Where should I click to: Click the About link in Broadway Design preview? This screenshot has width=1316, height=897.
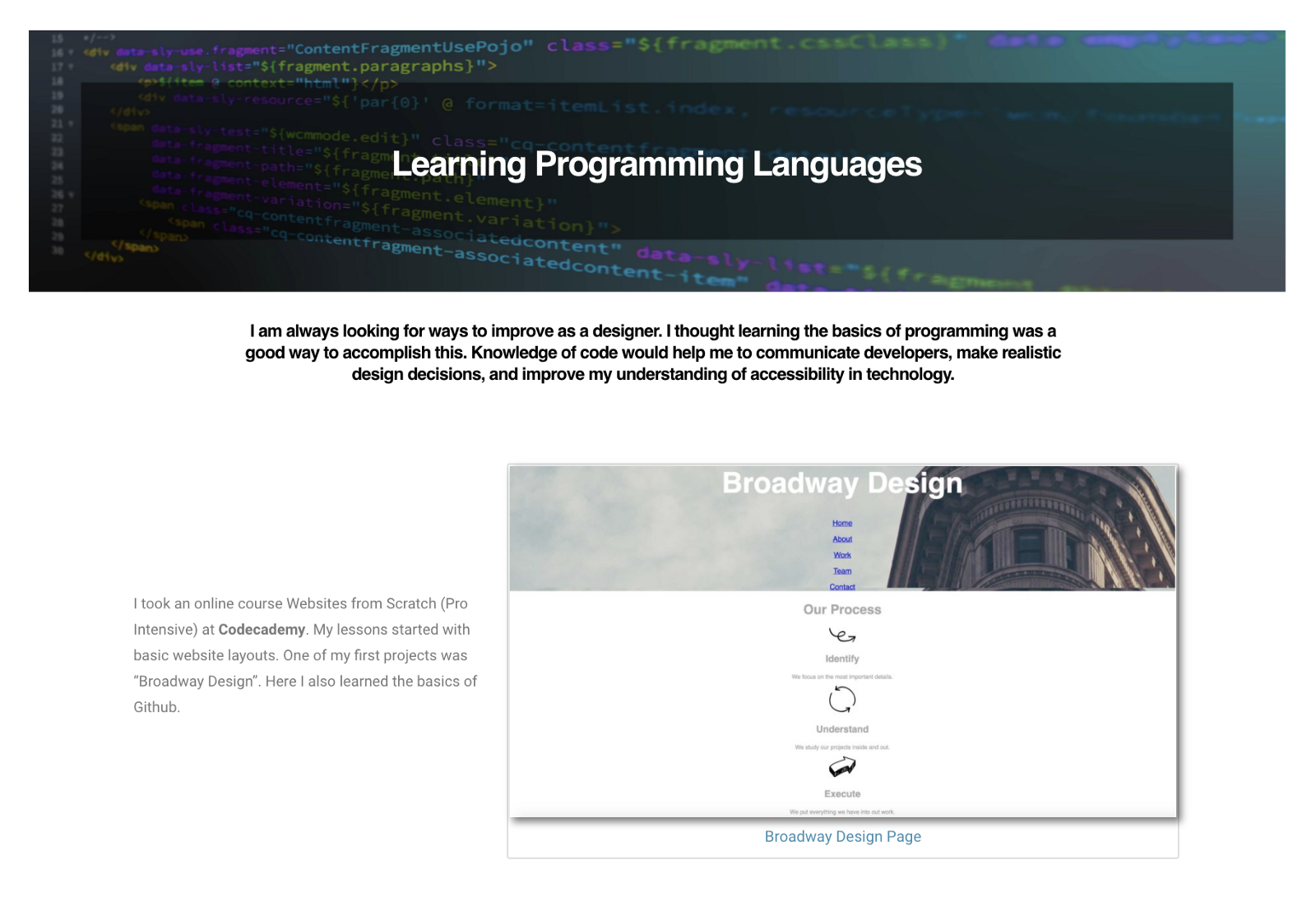pos(842,539)
